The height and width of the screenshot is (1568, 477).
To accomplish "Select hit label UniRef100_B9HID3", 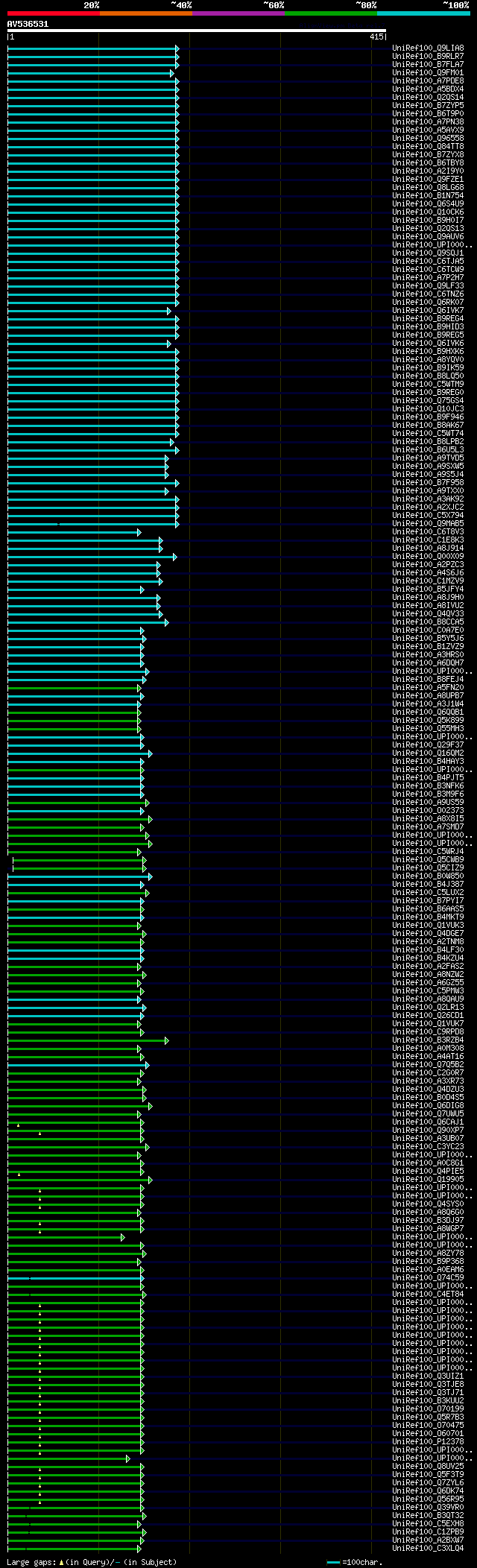I will 428,327.
